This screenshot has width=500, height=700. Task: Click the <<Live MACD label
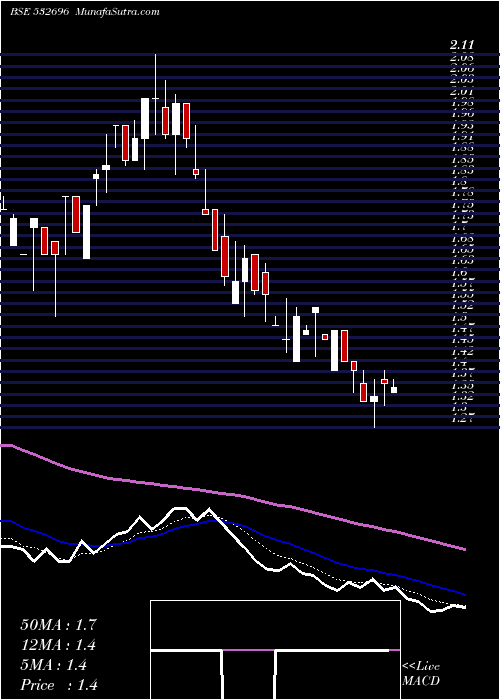point(421,674)
